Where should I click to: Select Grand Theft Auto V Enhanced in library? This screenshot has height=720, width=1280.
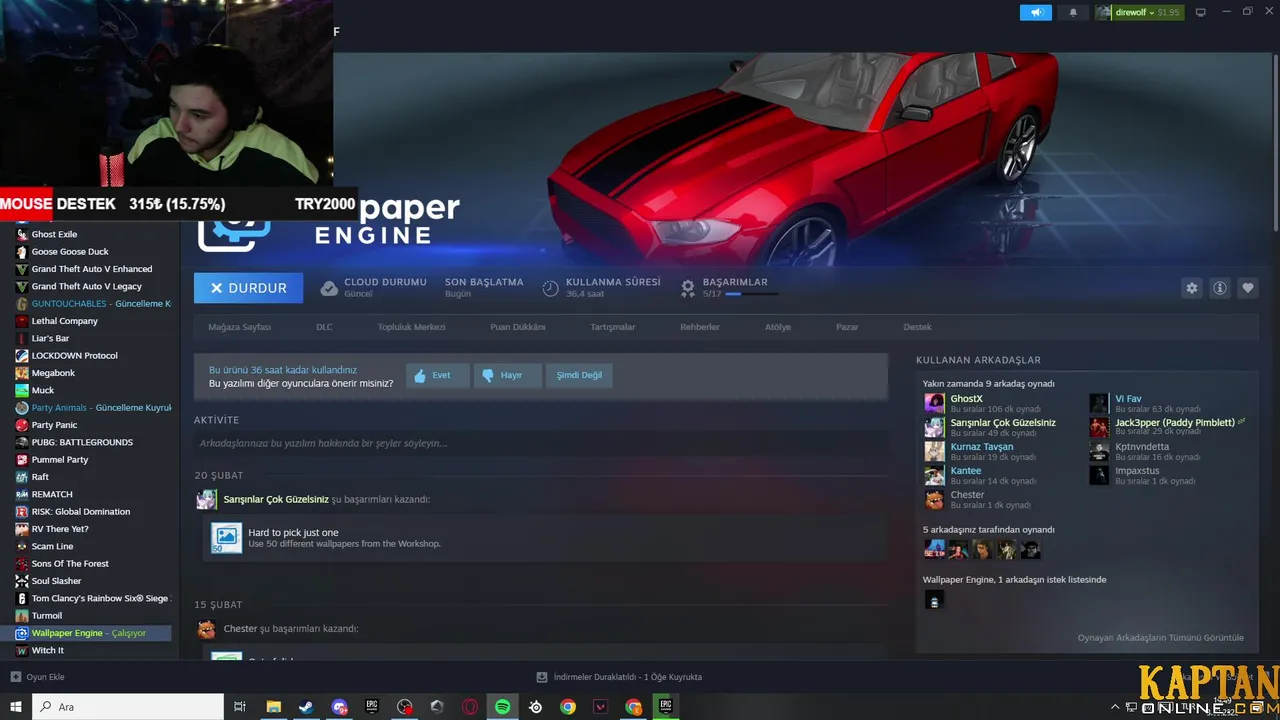tap(92, 269)
